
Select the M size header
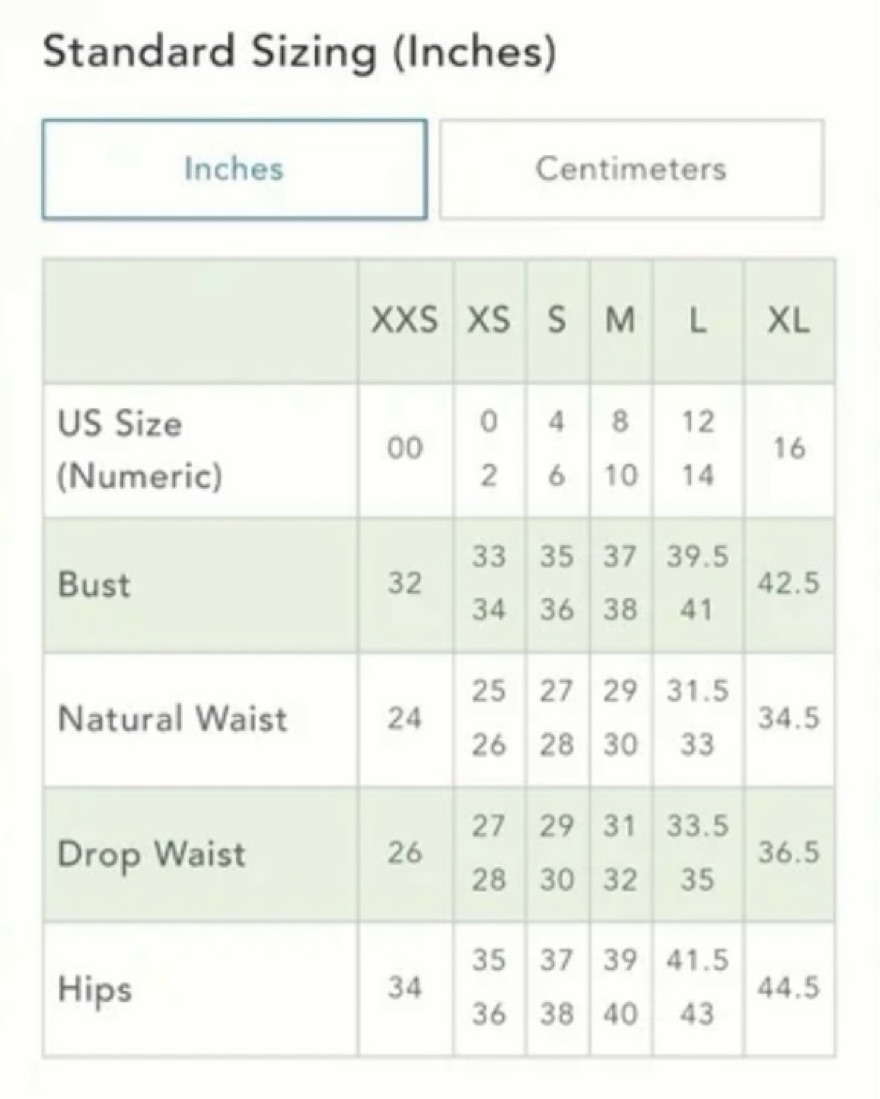click(x=620, y=321)
